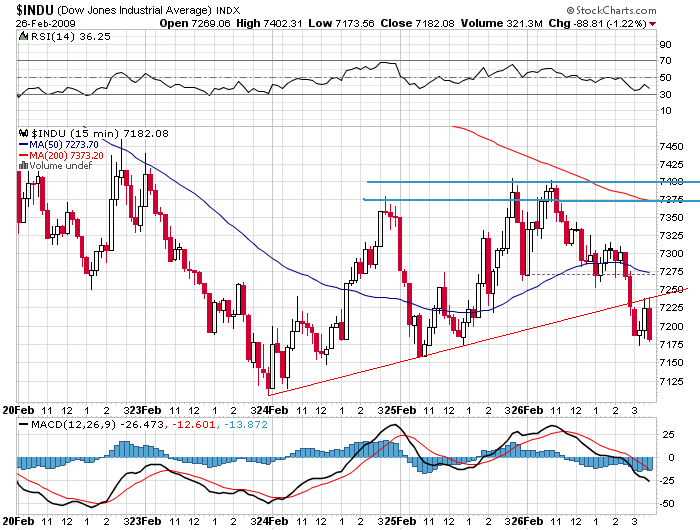
Task: Click the Open value 7269.06
Action: (x=211, y=24)
